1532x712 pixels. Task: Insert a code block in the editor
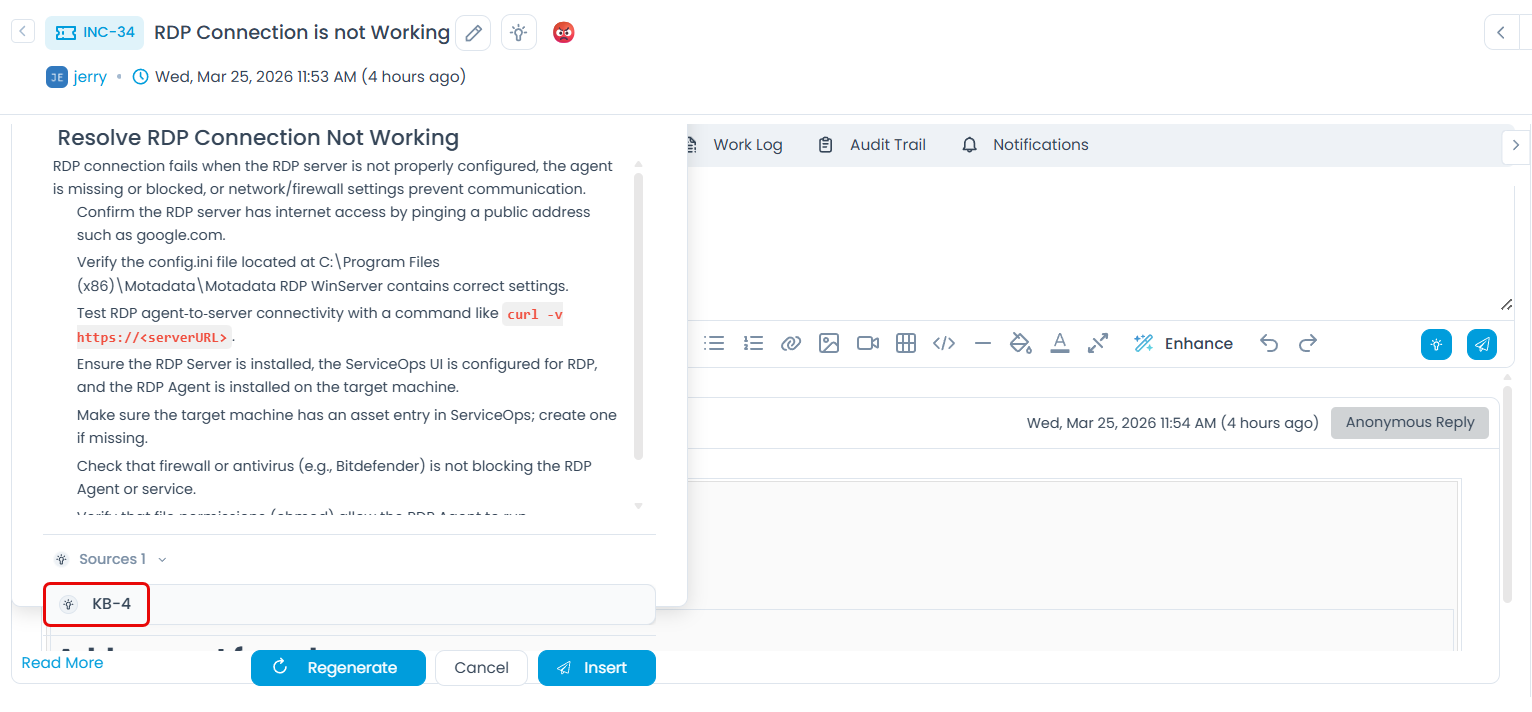pos(944,343)
